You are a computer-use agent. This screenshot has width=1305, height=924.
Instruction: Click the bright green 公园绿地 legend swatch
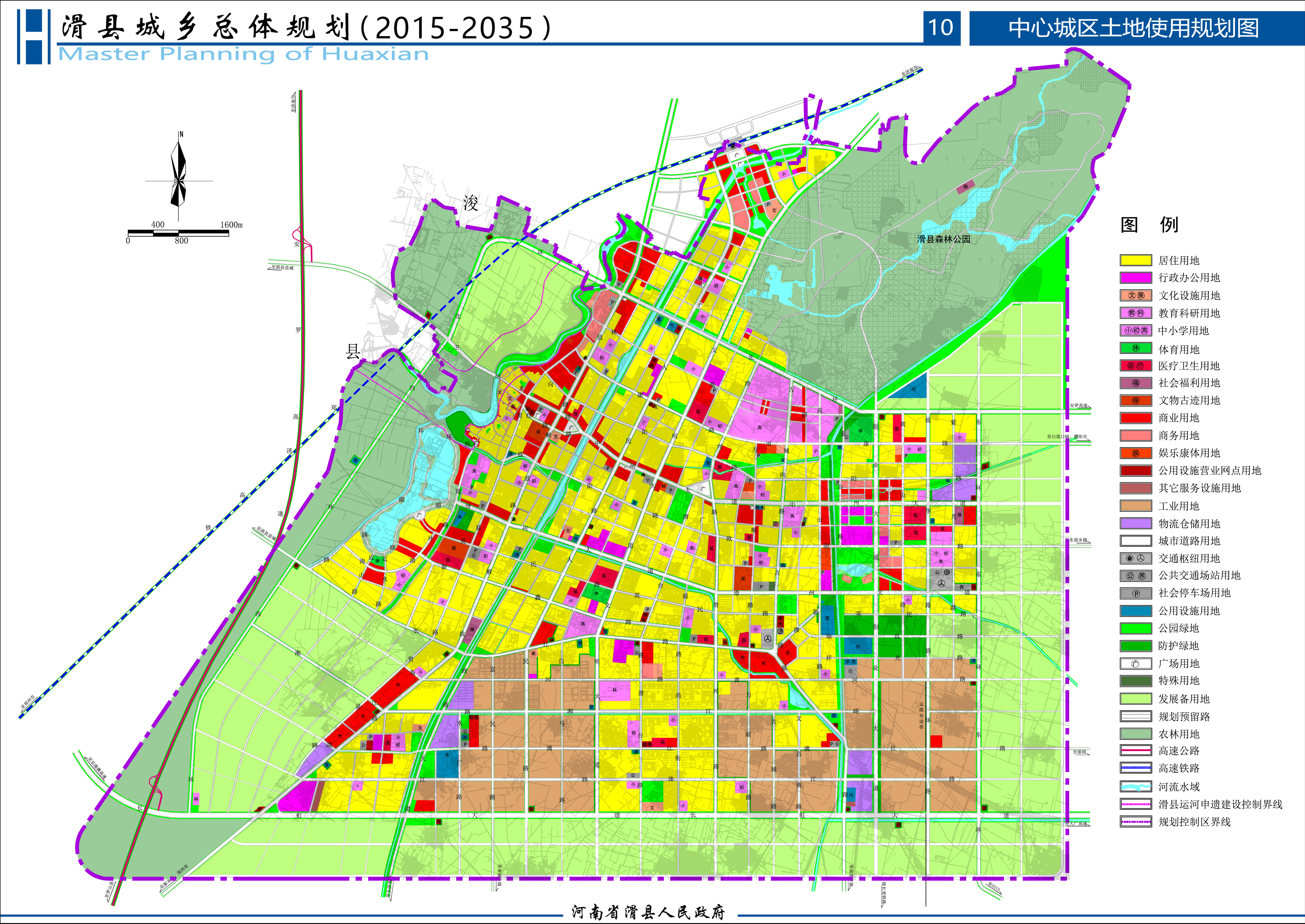1136,628
